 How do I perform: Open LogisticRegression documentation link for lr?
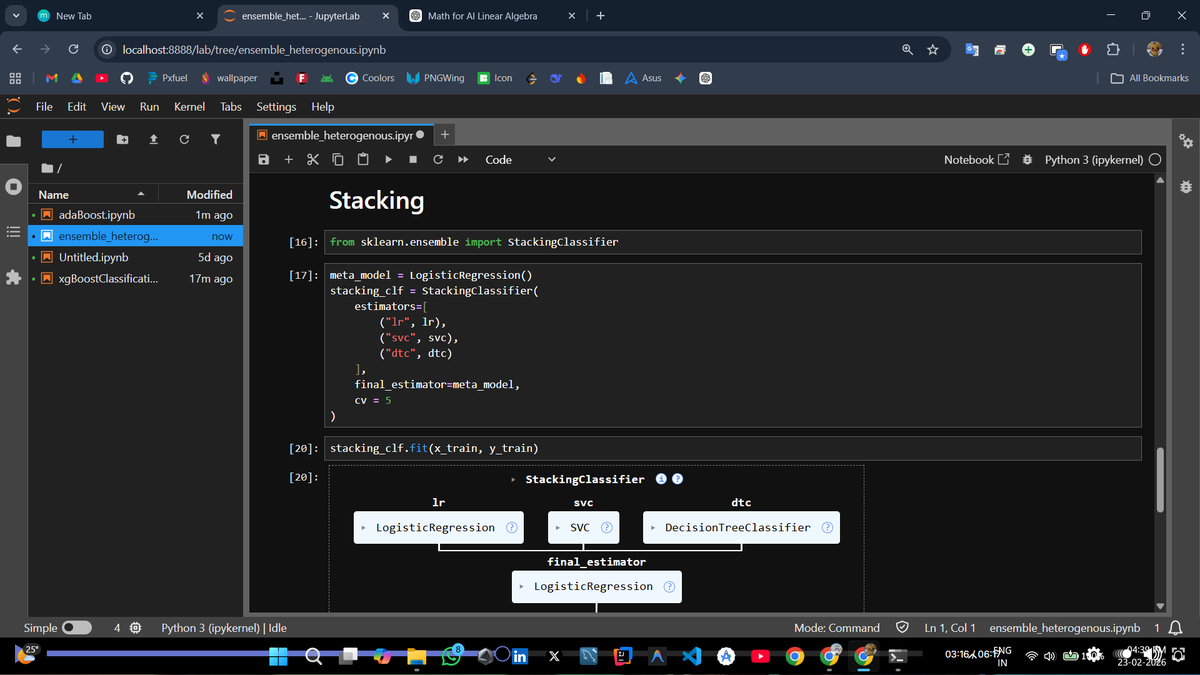tap(511, 528)
